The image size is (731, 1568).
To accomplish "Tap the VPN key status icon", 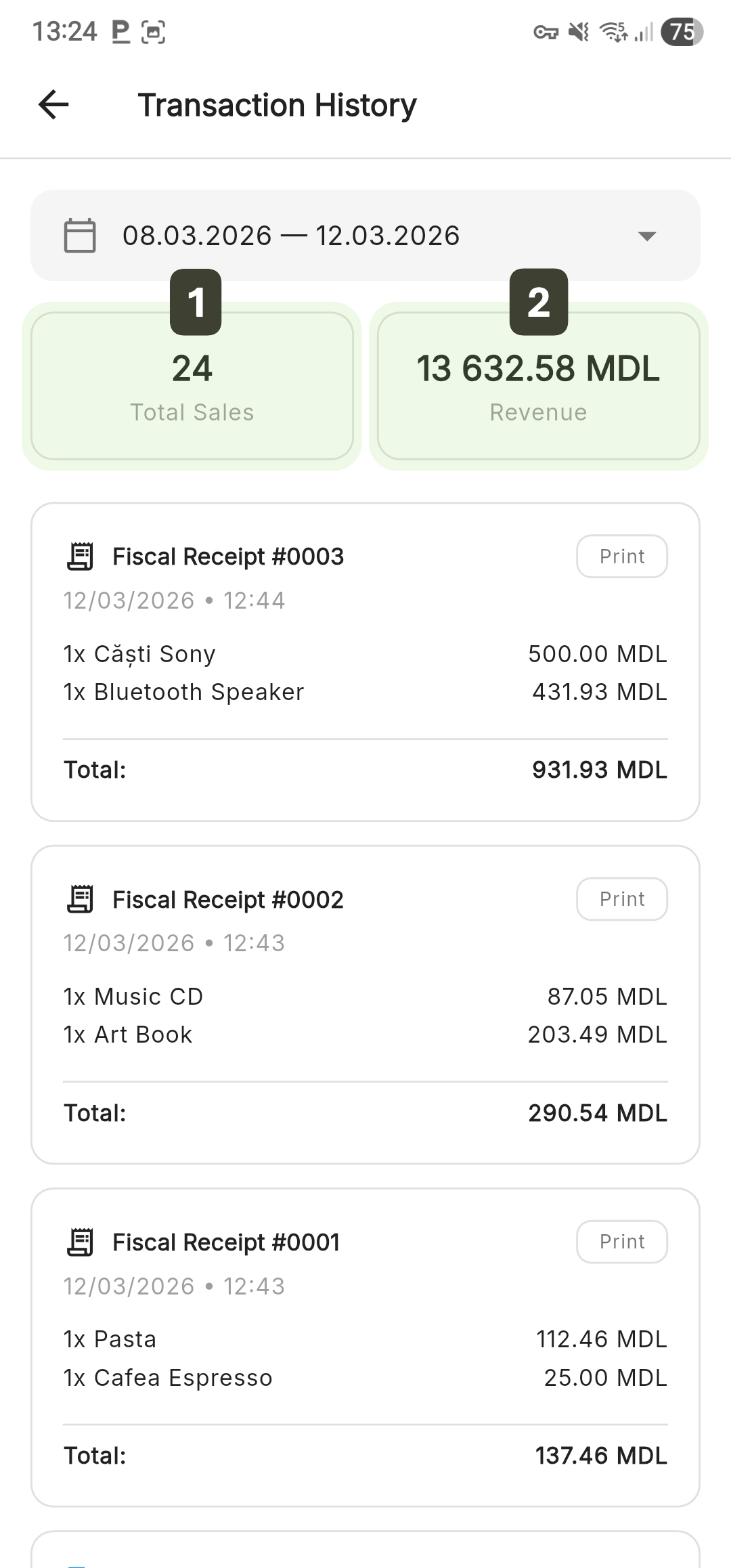I will click(x=546, y=32).
